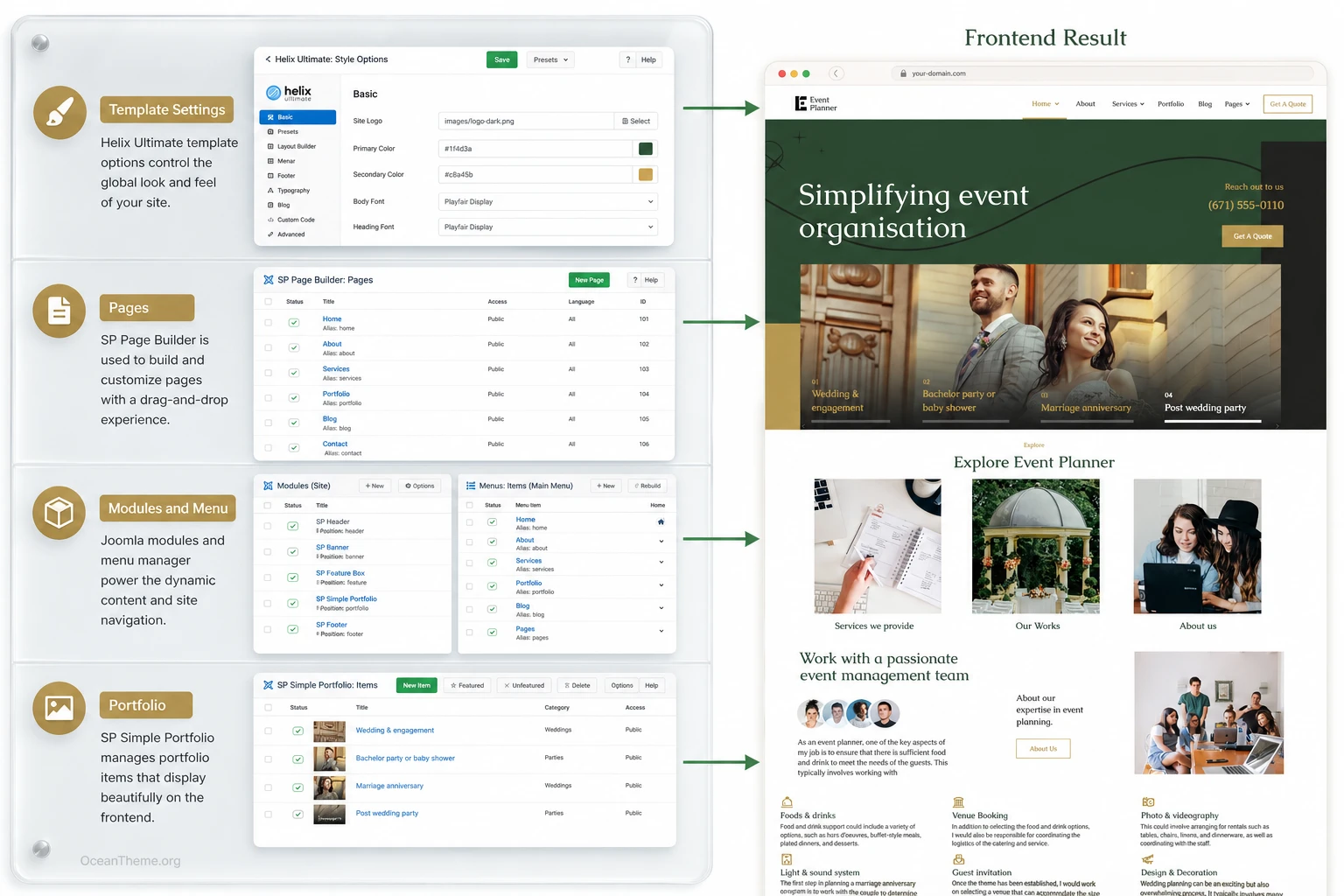Click the Menus list icon
This screenshot has width=1344, height=896.
point(471,486)
